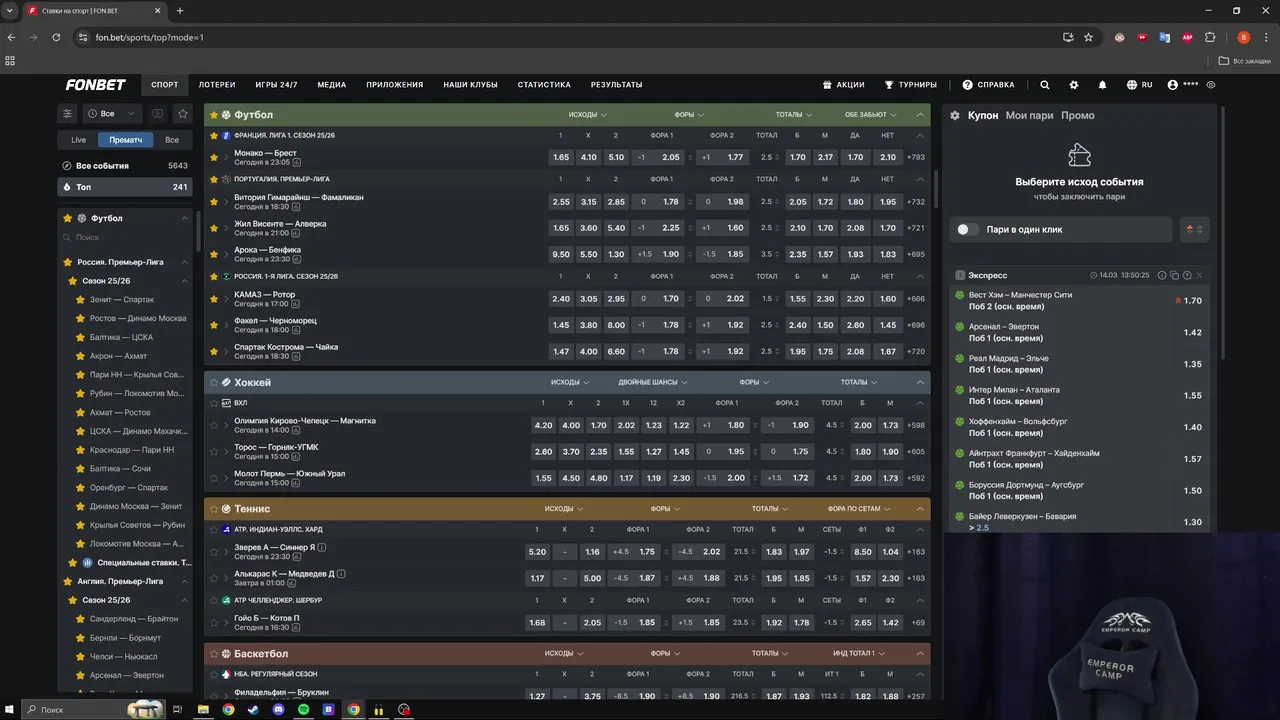The image size is (1280, 720).
Task: Select 9.50 odds for Арока win
Action: [x=561, y=254]
